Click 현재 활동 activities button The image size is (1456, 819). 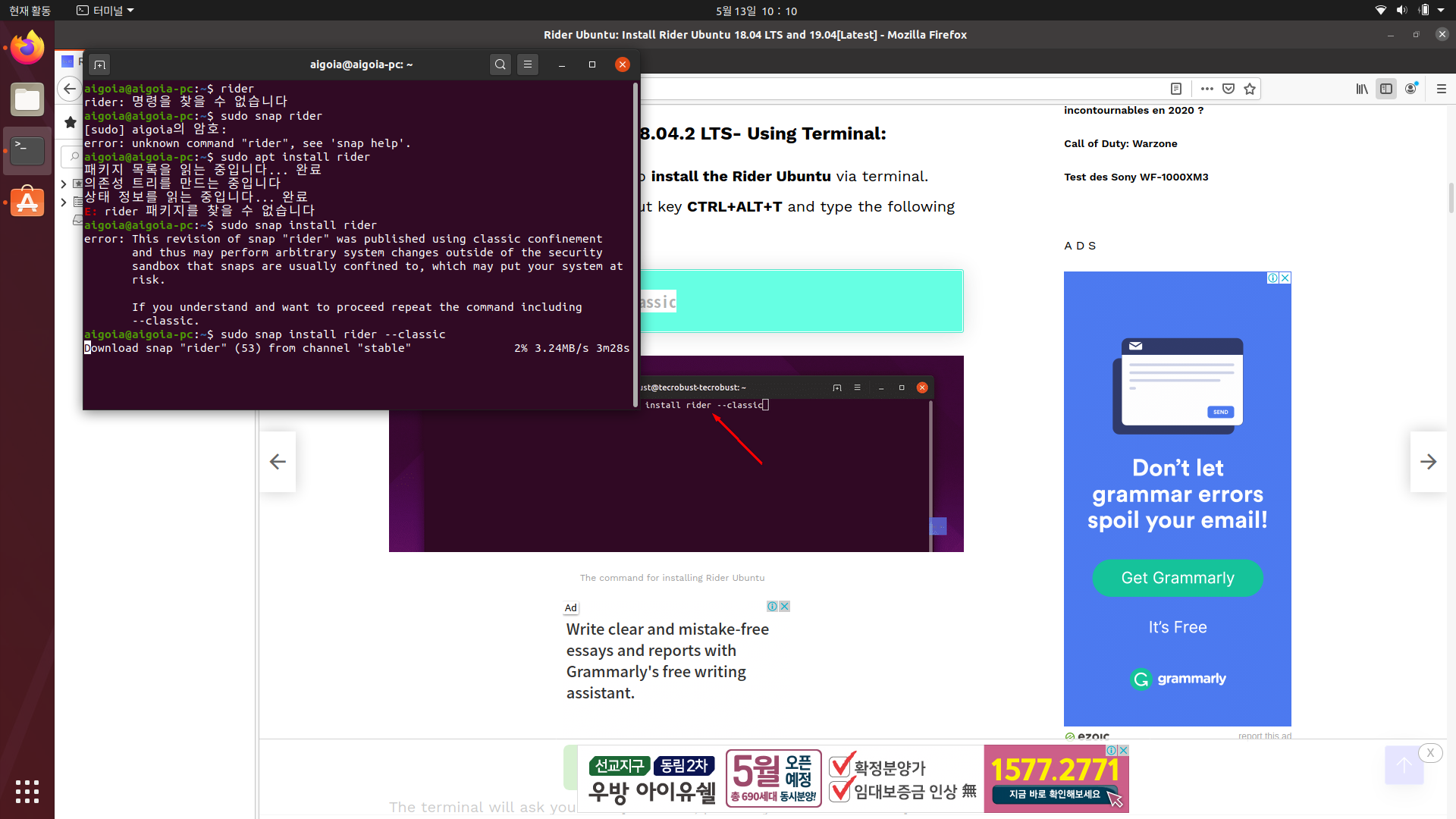[x=30, y=11]
